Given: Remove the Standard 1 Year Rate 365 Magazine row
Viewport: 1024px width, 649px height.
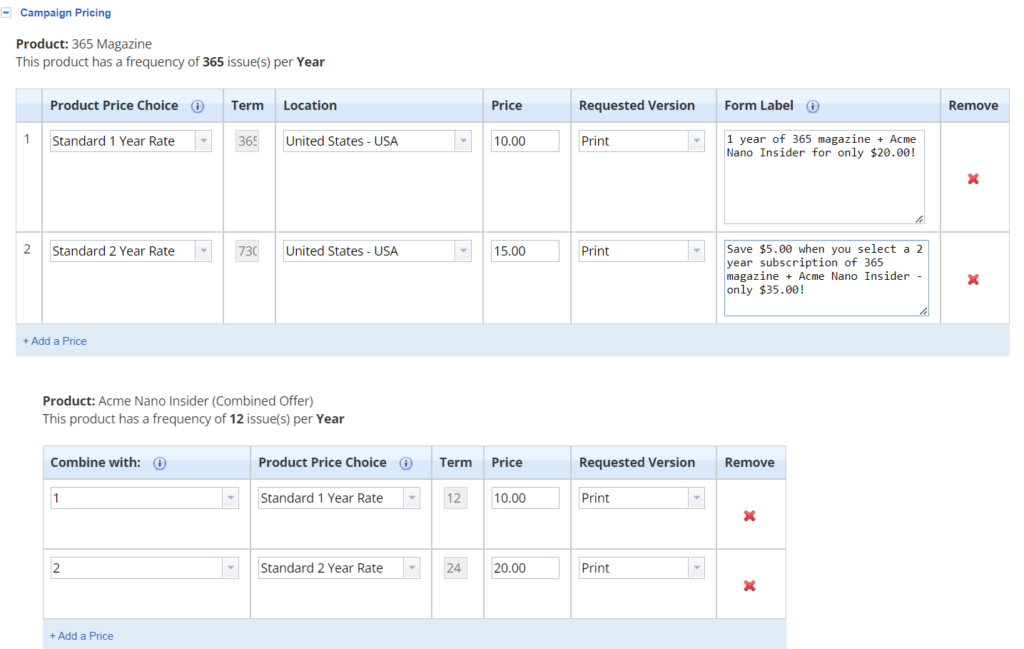Looking at the screenshot, I should [x=973, y=179].
